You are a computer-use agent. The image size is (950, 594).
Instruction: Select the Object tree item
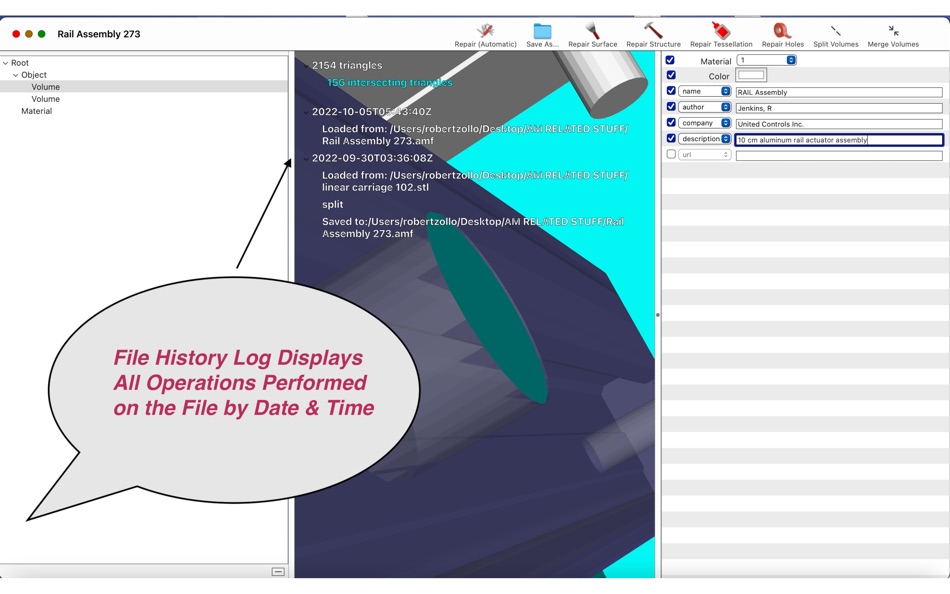point(34,75)
